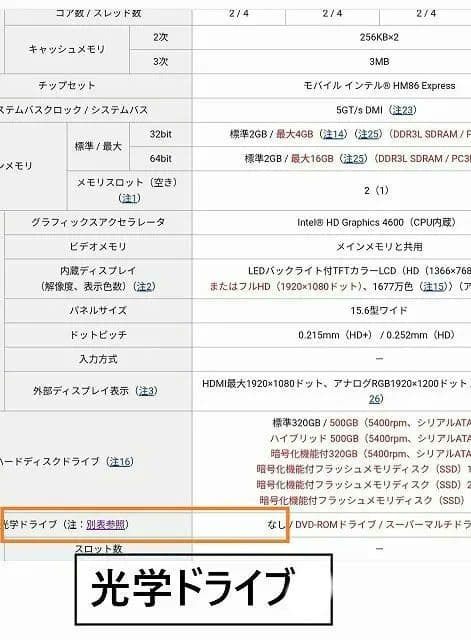The width and height of the screenshot is (471, 640).
Task: Open the 注14 link in 32bit memory row
Action: pos(334,134)
